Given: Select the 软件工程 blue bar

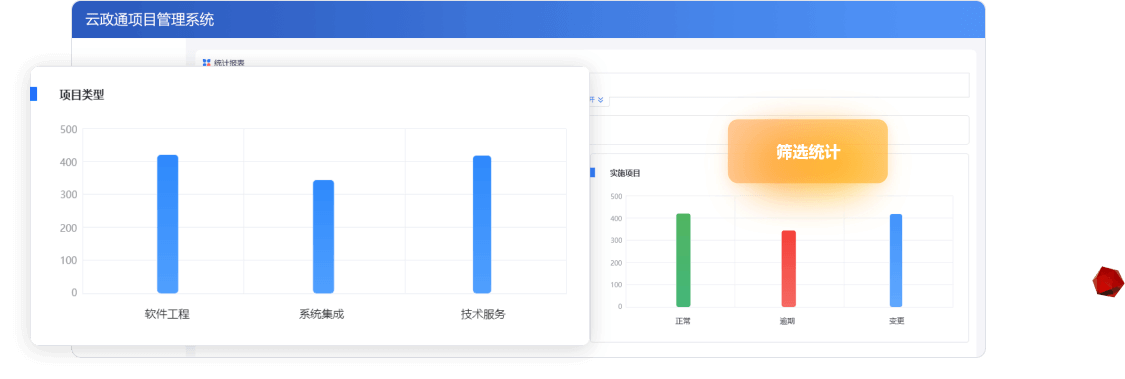Looking at the screenshot, I should coord(168,224).
